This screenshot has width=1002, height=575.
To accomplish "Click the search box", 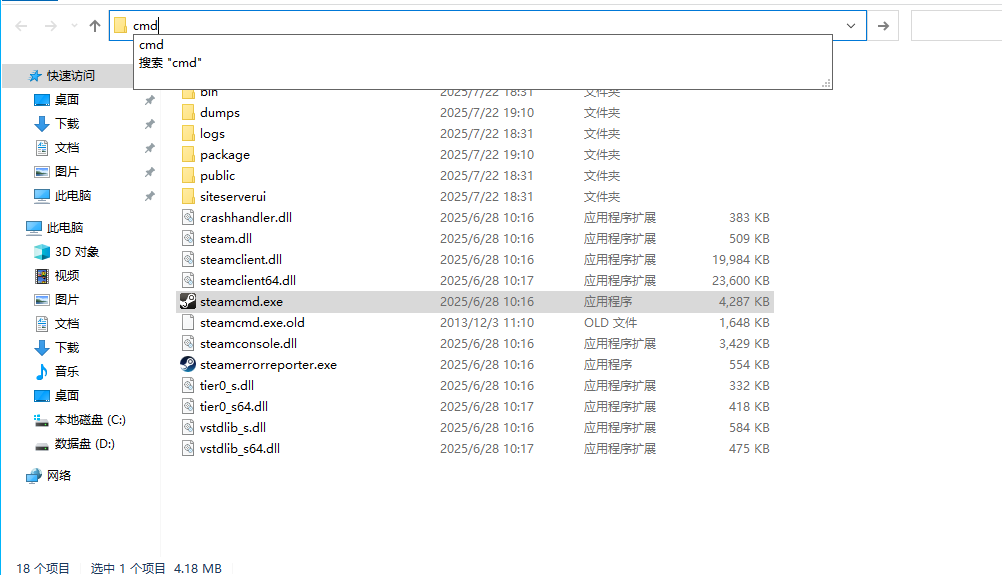I will click(x=956, y=26).
